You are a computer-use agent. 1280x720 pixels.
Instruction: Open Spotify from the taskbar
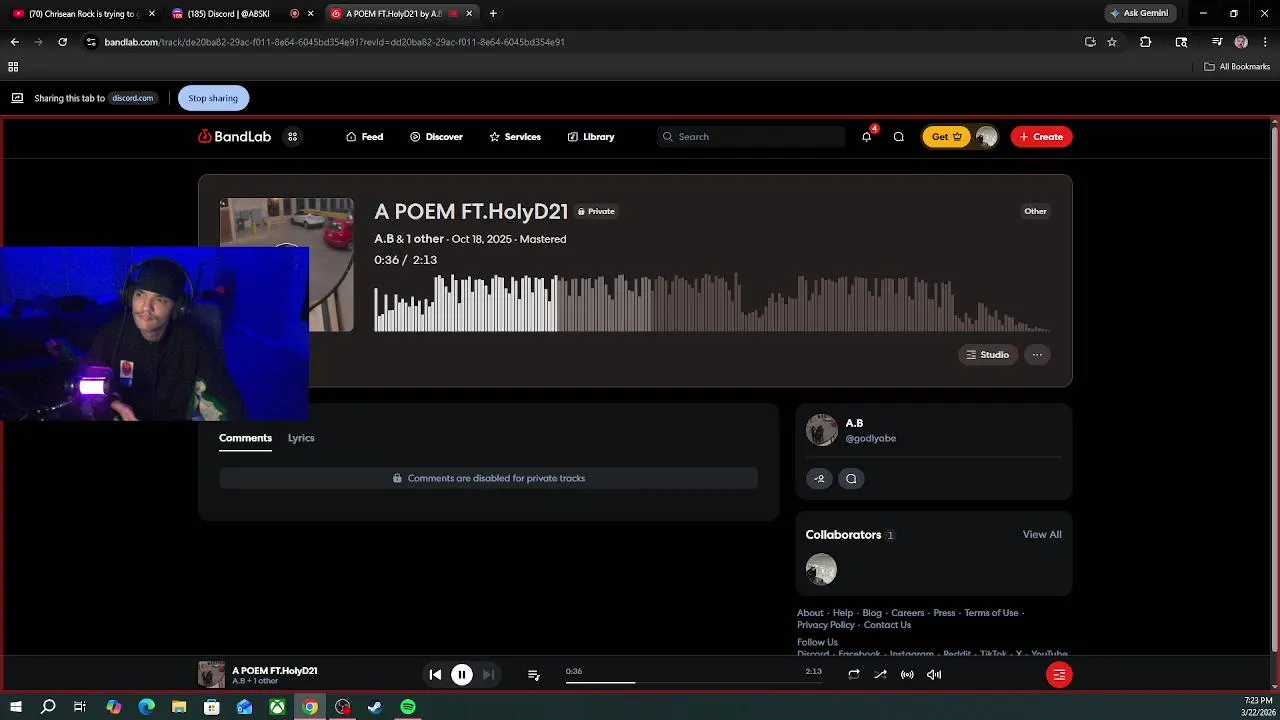408,707
